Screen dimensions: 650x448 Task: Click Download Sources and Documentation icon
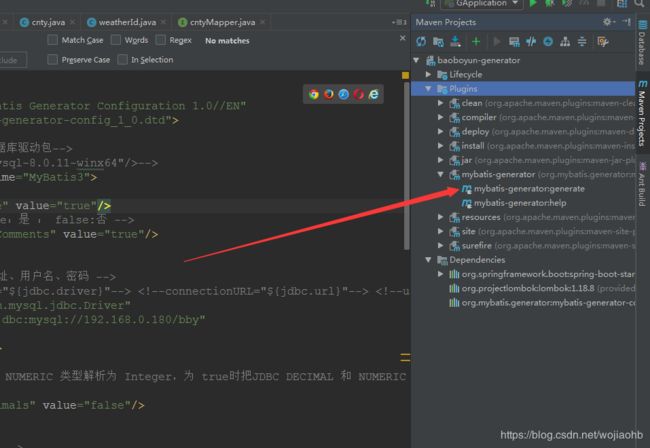(455, 41)
